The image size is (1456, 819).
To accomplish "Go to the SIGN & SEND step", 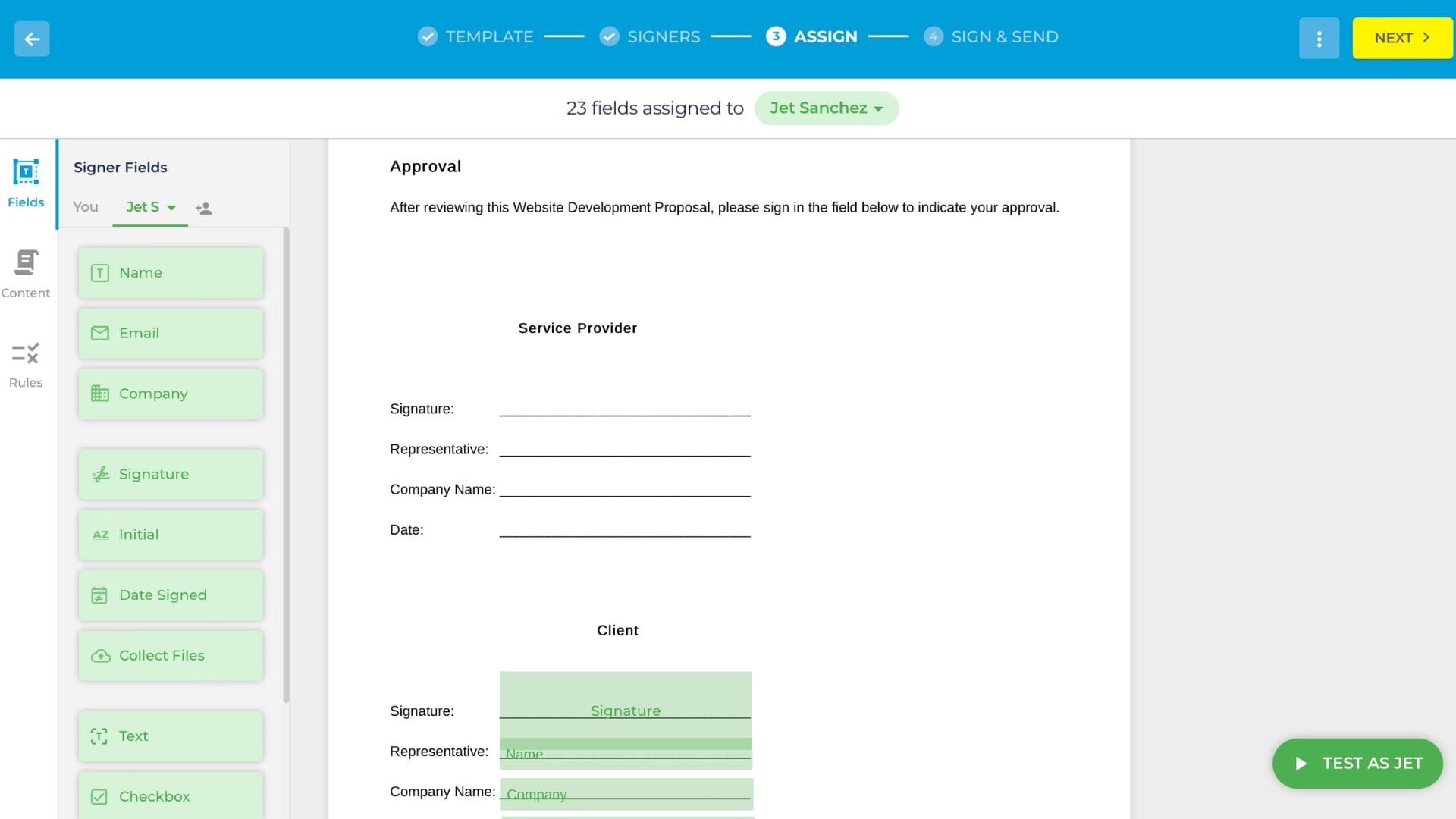I will click(x=991, y=36).
